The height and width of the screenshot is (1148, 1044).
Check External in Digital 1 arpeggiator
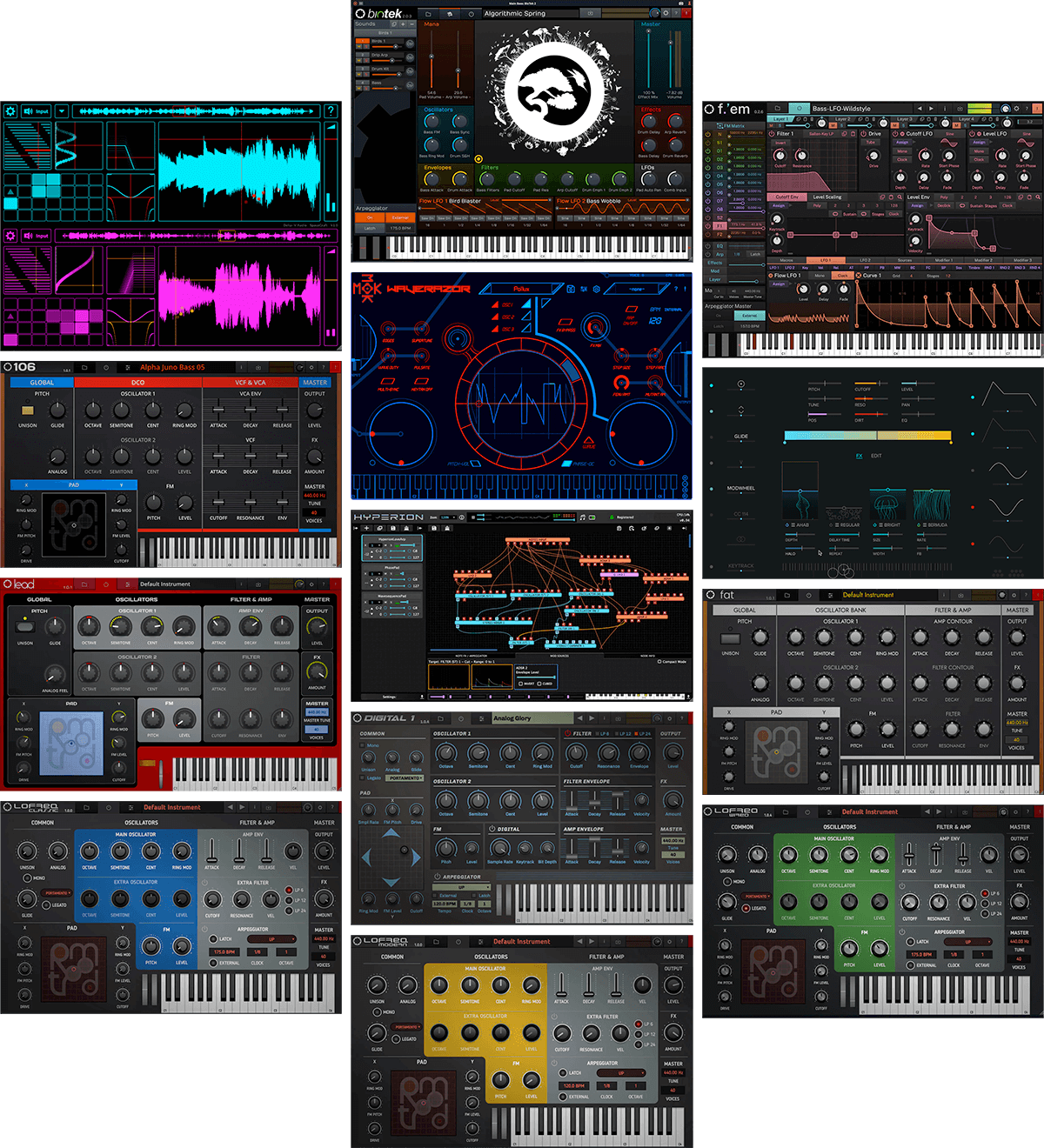[436, 895]
